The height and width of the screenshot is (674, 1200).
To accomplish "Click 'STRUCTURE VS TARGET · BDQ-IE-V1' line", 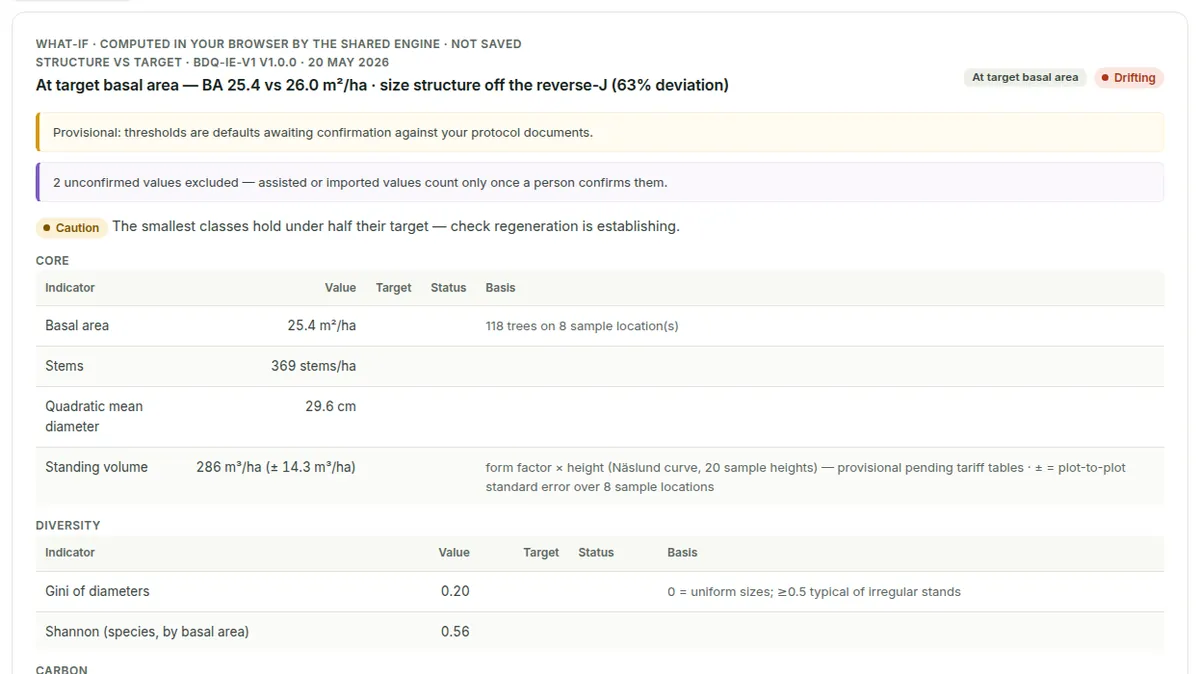I will pyautogui.click(x=212, y=62).
